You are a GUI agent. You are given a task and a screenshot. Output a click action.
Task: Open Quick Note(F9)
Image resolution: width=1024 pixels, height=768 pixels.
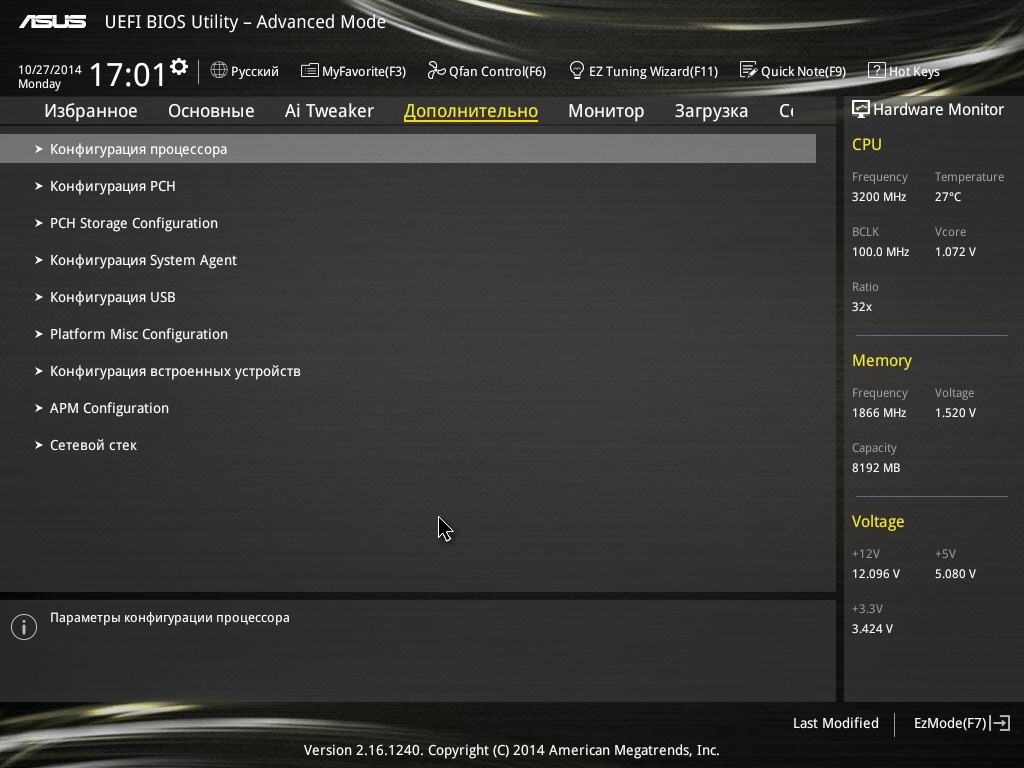(x=793, y=71)
